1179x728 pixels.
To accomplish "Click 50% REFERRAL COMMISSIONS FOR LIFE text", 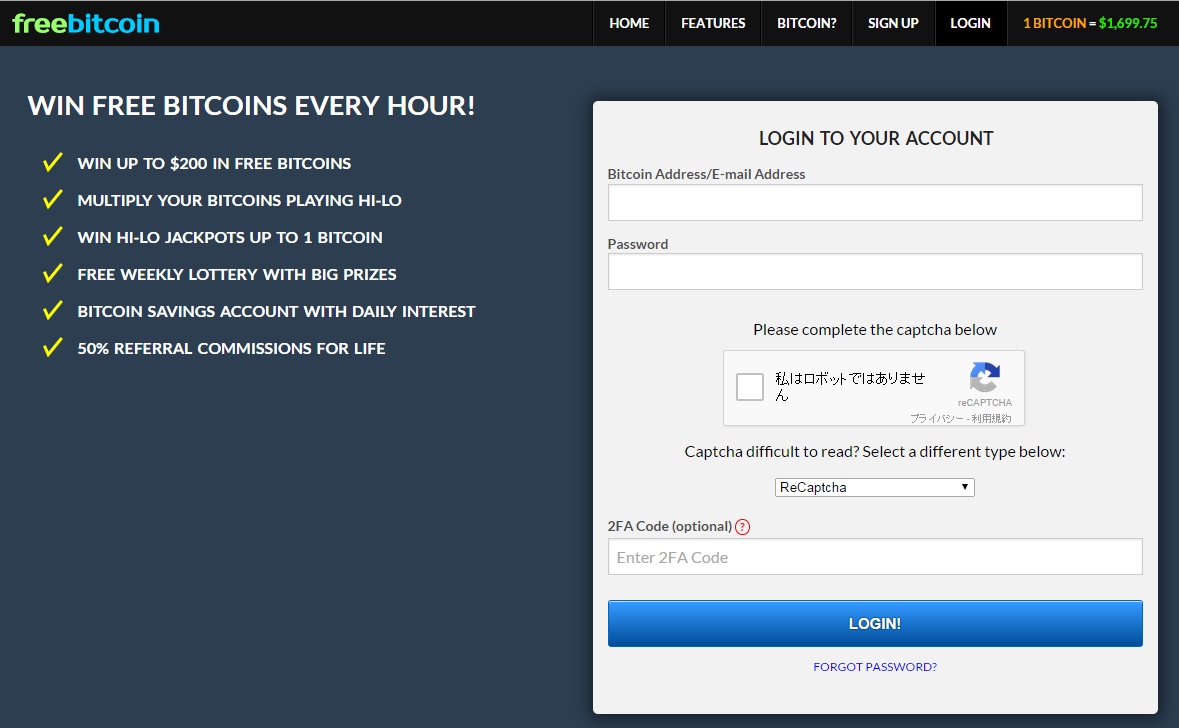I will pyautogui.click(x=232, y=348).
